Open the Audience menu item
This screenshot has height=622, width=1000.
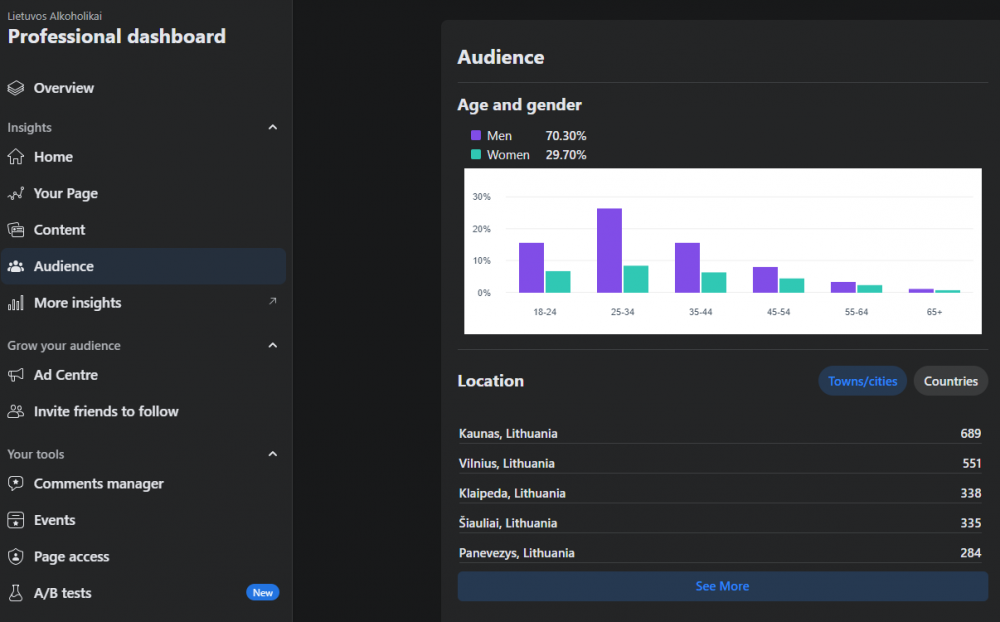click(x=64, y=267)
